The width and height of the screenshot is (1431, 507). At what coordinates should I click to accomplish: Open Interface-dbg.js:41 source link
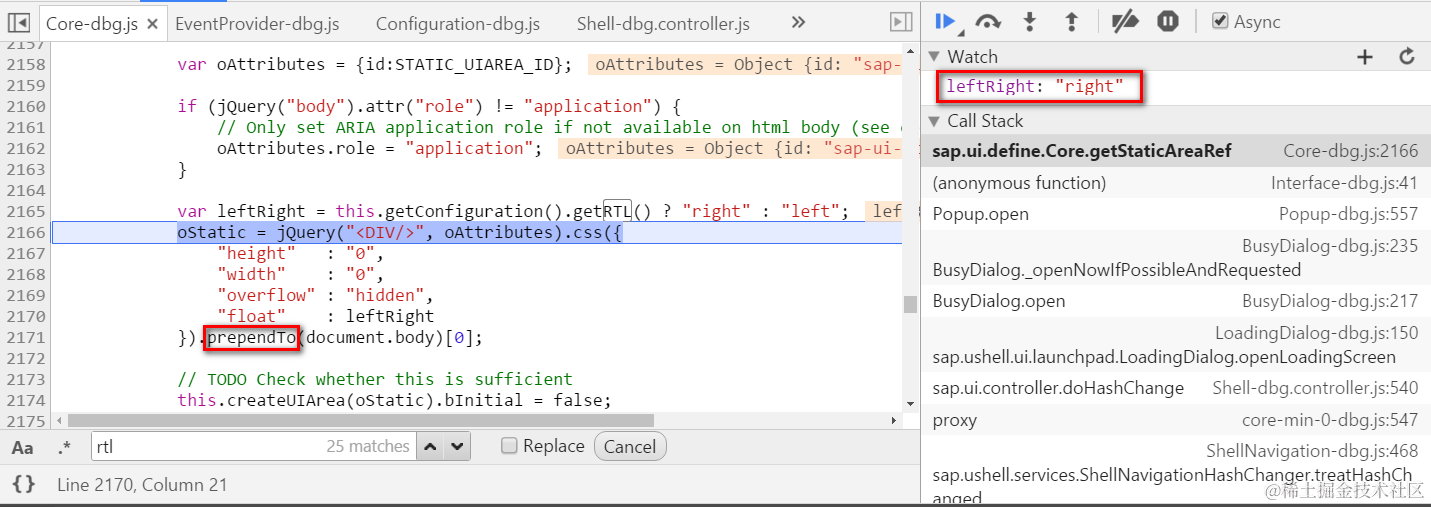1345,183
